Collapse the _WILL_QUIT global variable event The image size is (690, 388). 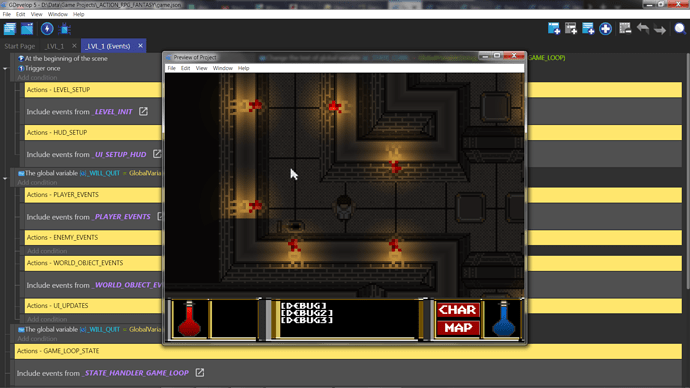click(5, 179)
